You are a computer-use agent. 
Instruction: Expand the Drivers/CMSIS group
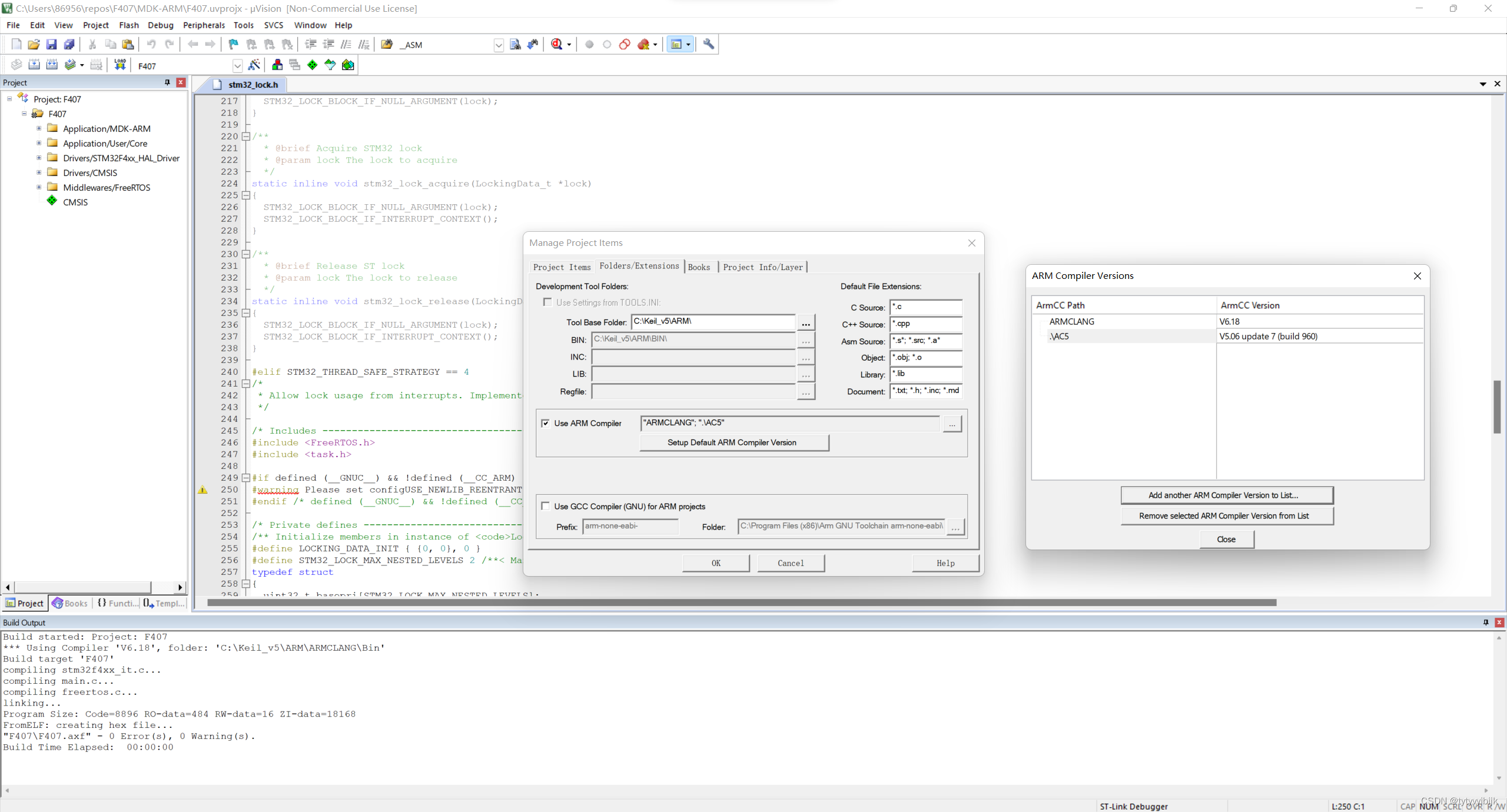coord(39,172)
